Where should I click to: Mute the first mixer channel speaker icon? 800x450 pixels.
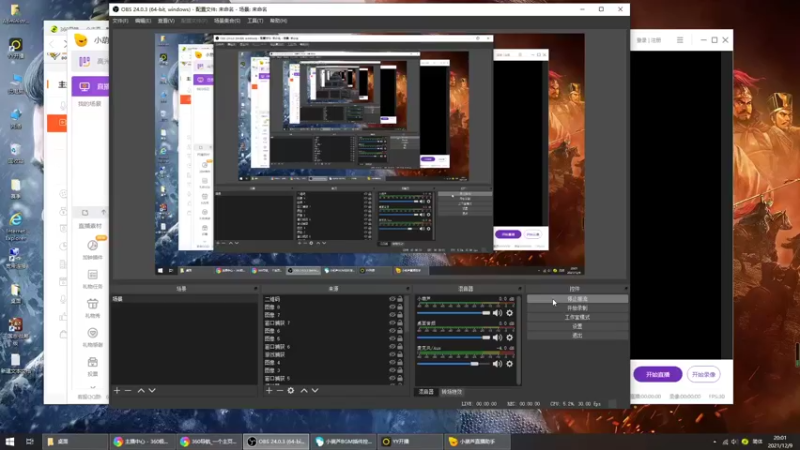[497, 313]
